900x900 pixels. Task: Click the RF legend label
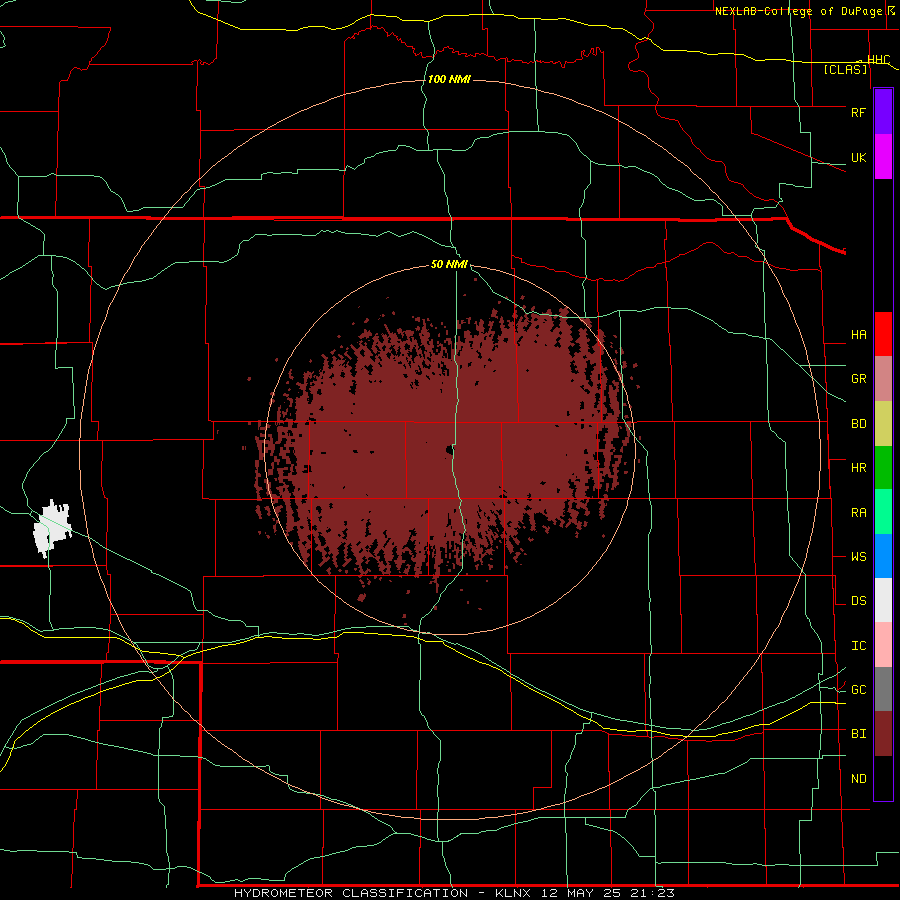858,112
